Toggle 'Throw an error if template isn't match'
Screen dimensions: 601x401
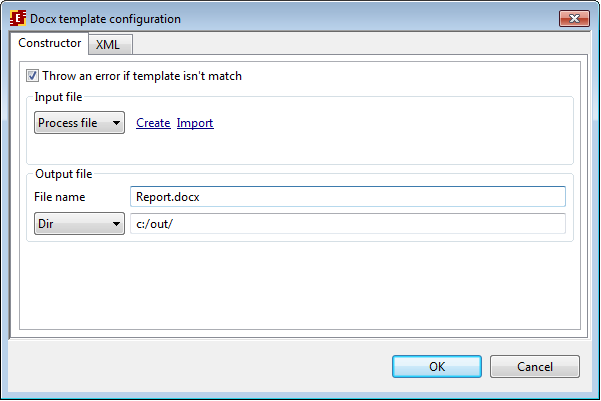coord(33,75)
